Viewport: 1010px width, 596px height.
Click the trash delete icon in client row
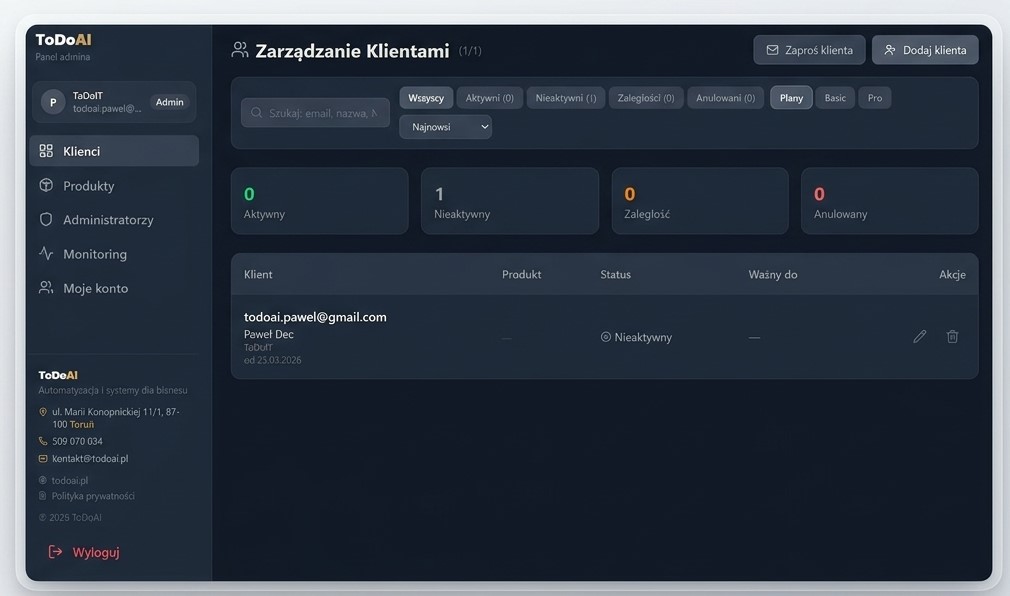[952, 337]
